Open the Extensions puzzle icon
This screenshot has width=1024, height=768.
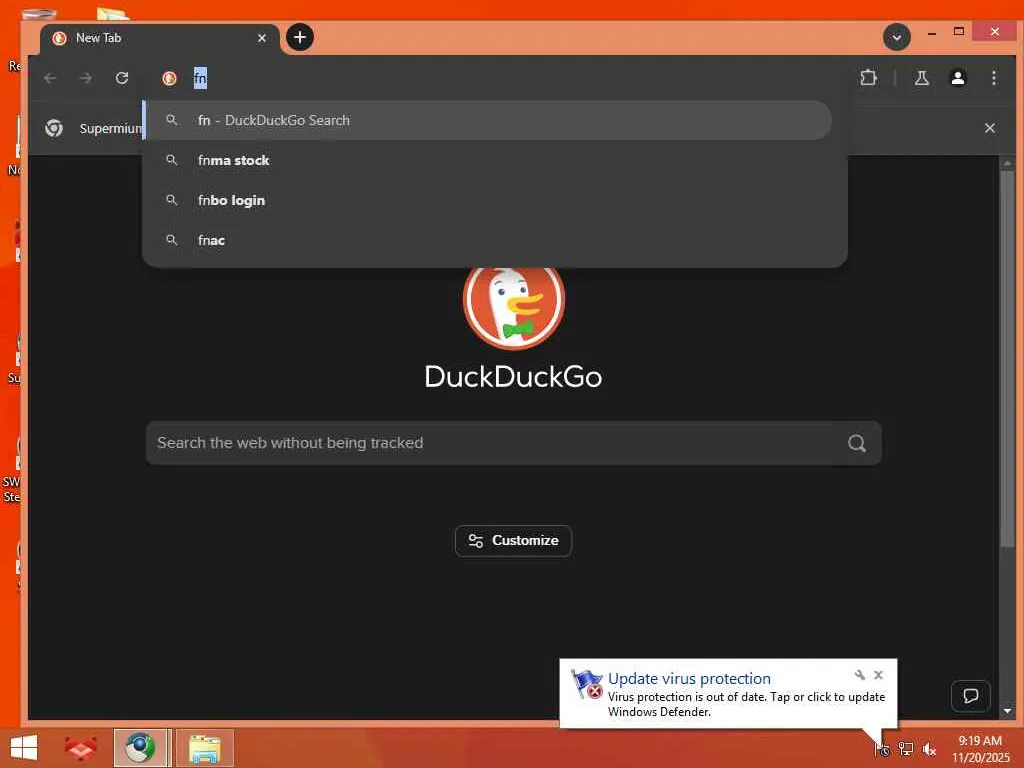point(868,78)
